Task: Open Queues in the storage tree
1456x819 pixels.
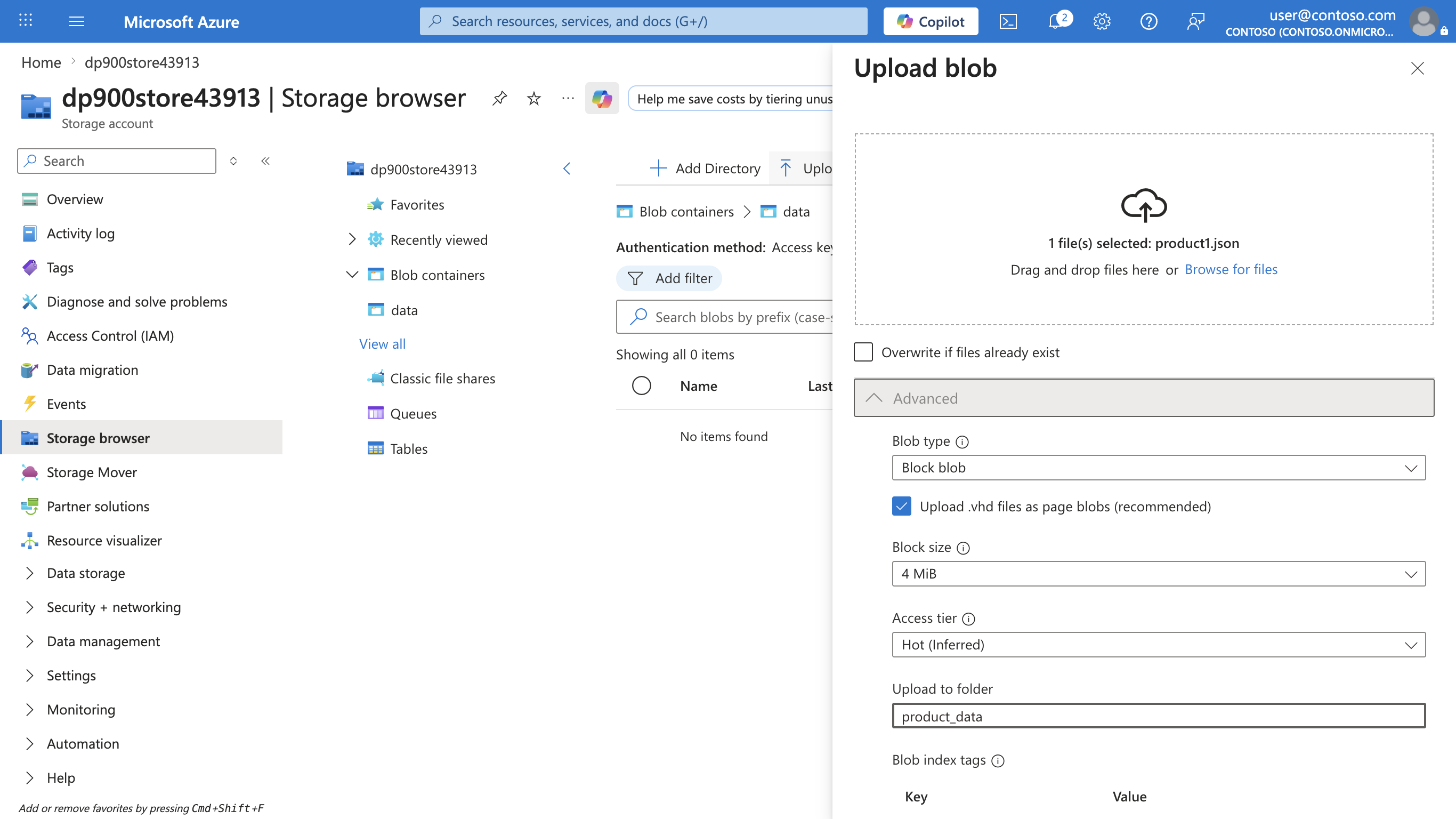Action: click(x=413, y=413)
